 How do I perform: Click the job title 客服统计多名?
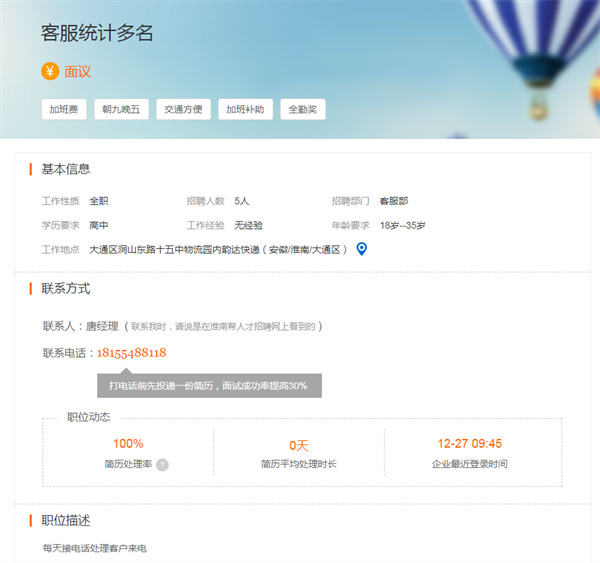[97, 33]
